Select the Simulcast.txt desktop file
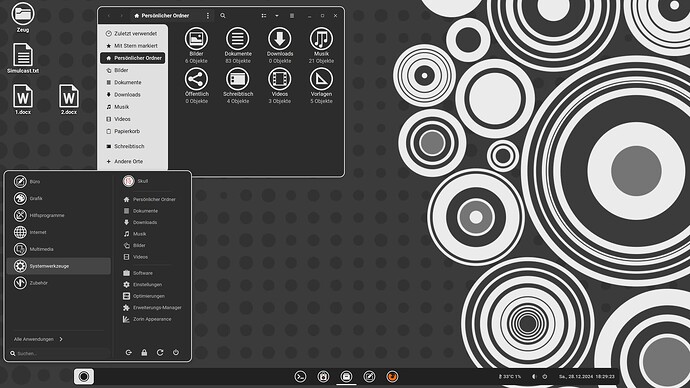The height and width of the screenshot is (388, 690). [23, 58]
